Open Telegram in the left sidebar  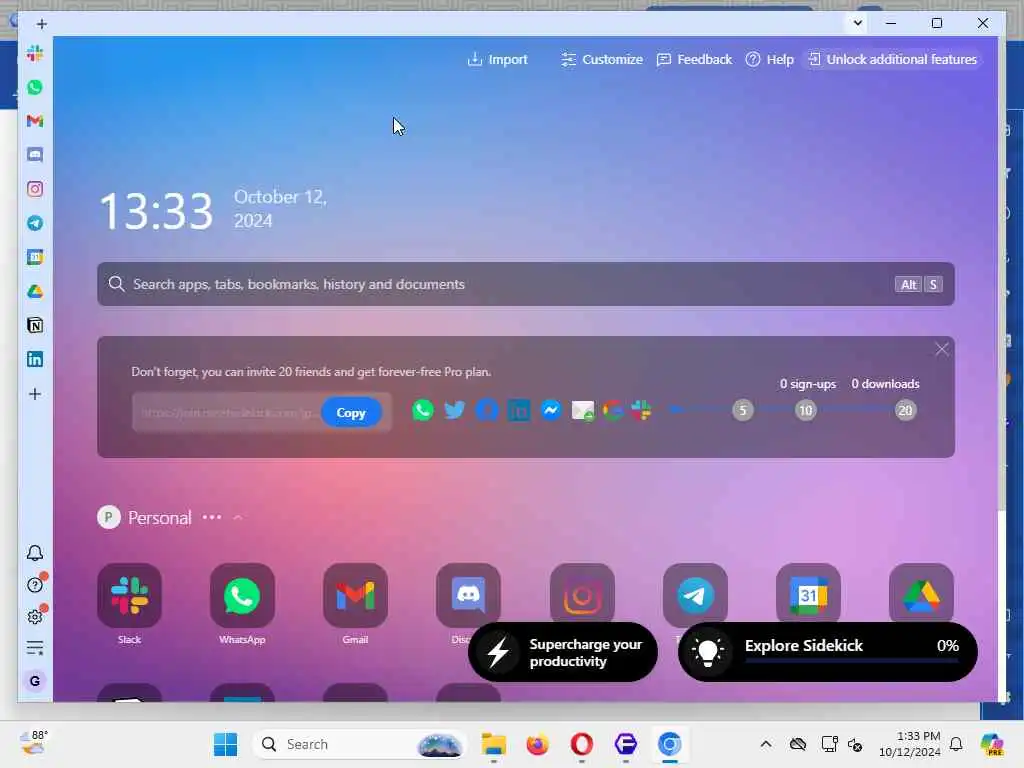pyautogui.click(x=35, y=223)
